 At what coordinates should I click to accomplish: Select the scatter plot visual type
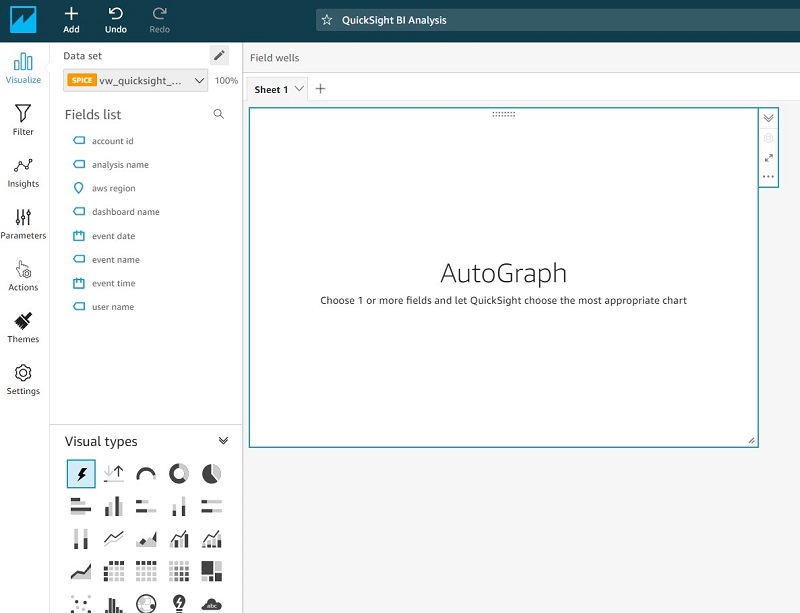click(x=81, y=603)
